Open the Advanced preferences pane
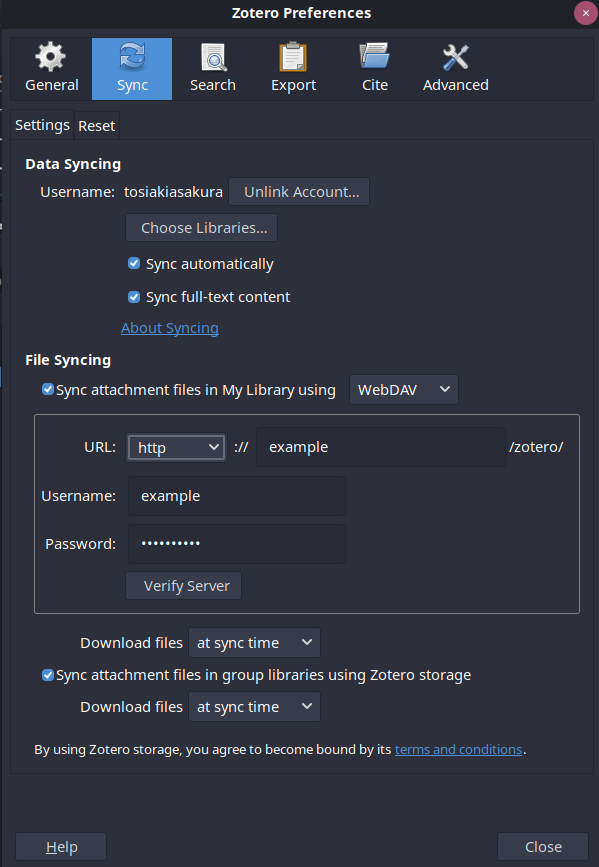599x867 pixels. click(x=456, y=69)
